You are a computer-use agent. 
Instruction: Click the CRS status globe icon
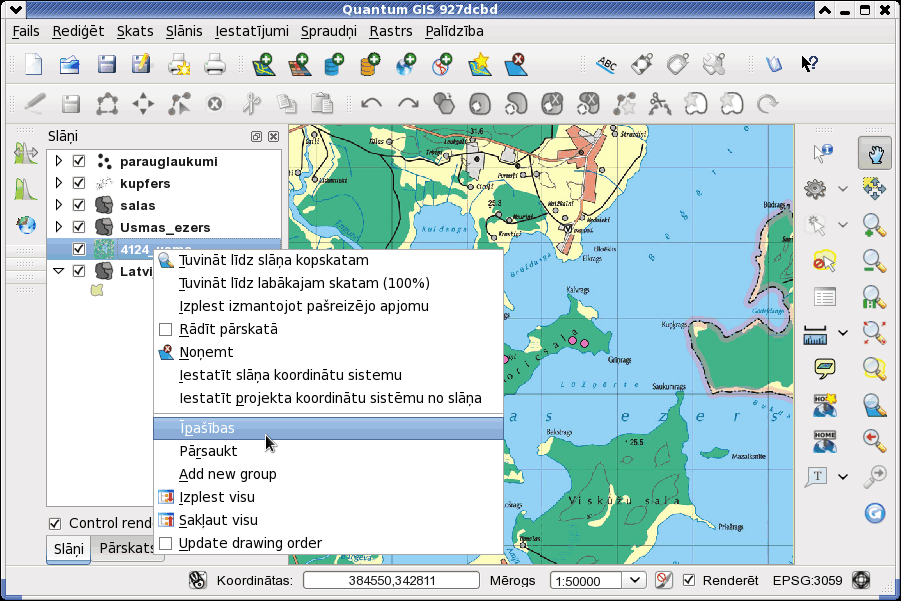pyautogui.click(x=861, y=580)
